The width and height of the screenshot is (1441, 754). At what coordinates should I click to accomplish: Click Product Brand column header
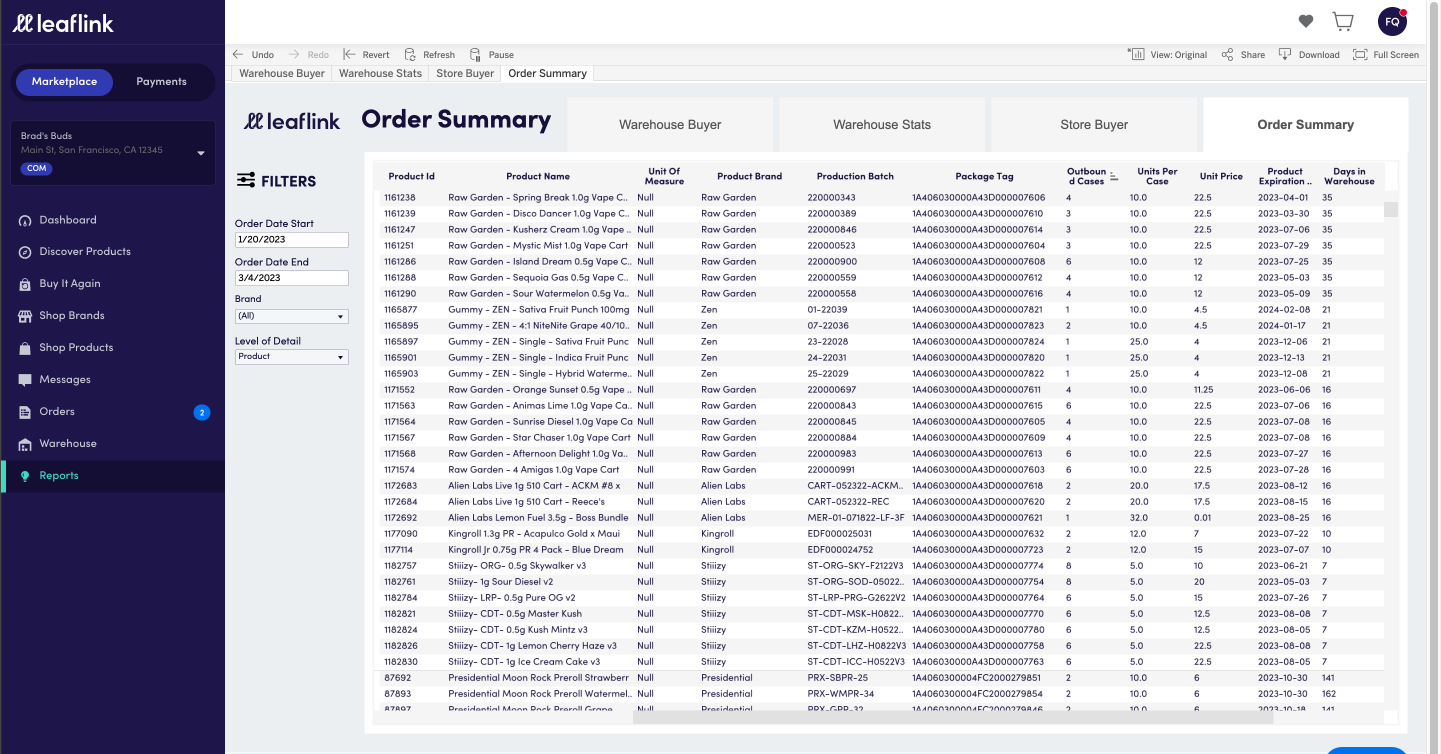(749, 177)
